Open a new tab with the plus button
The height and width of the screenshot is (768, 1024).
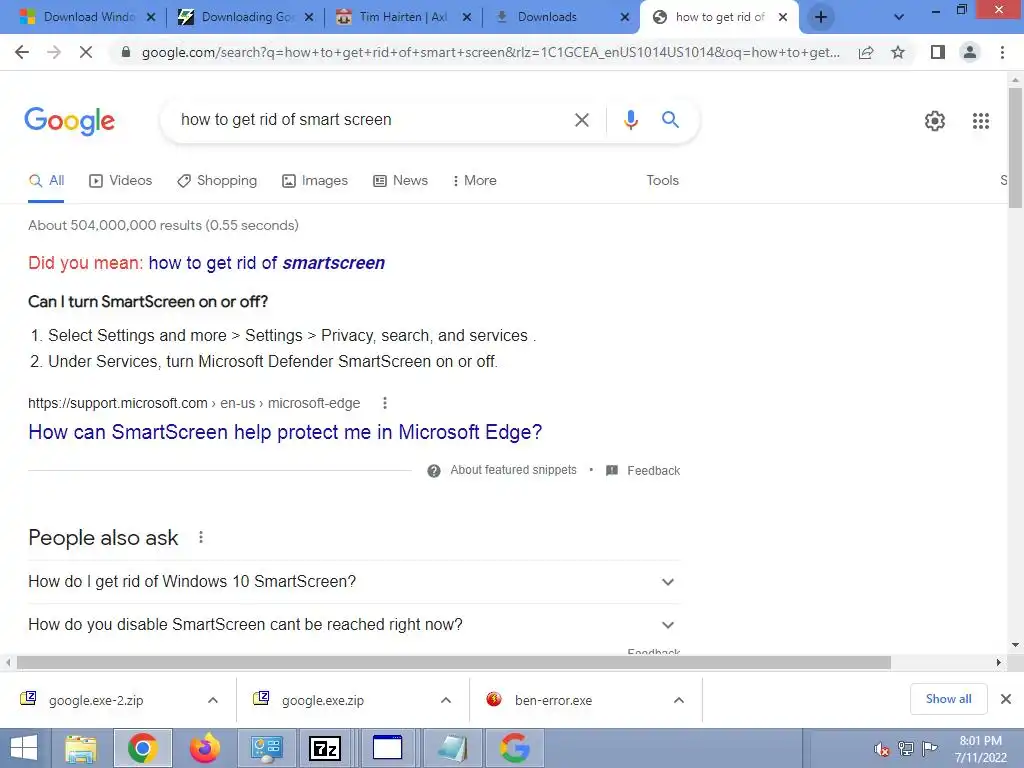click(821, 17)
